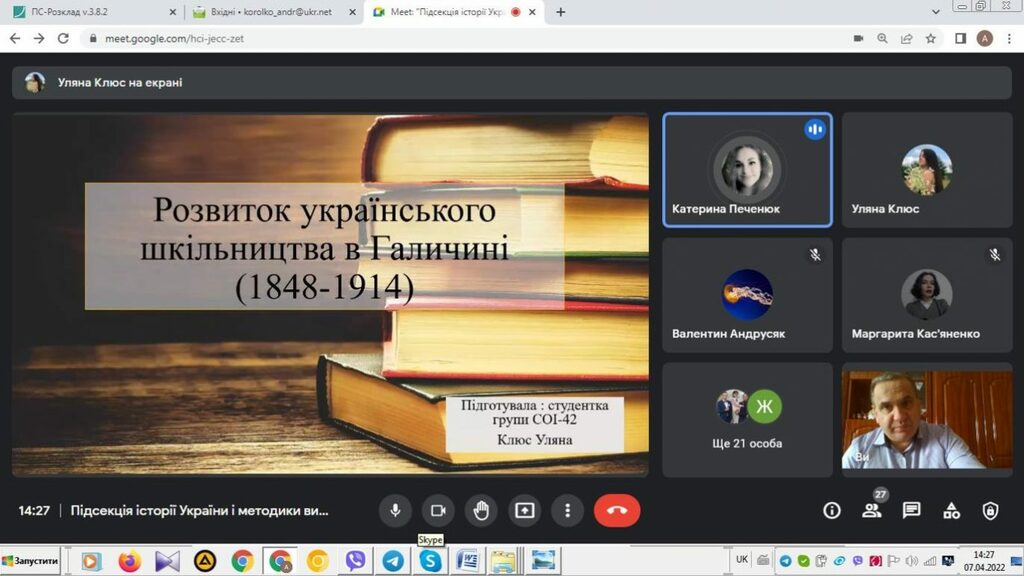Select Катерина Печенюк's video tile
Screen dimensions: 1024x576
click(747, 170)
